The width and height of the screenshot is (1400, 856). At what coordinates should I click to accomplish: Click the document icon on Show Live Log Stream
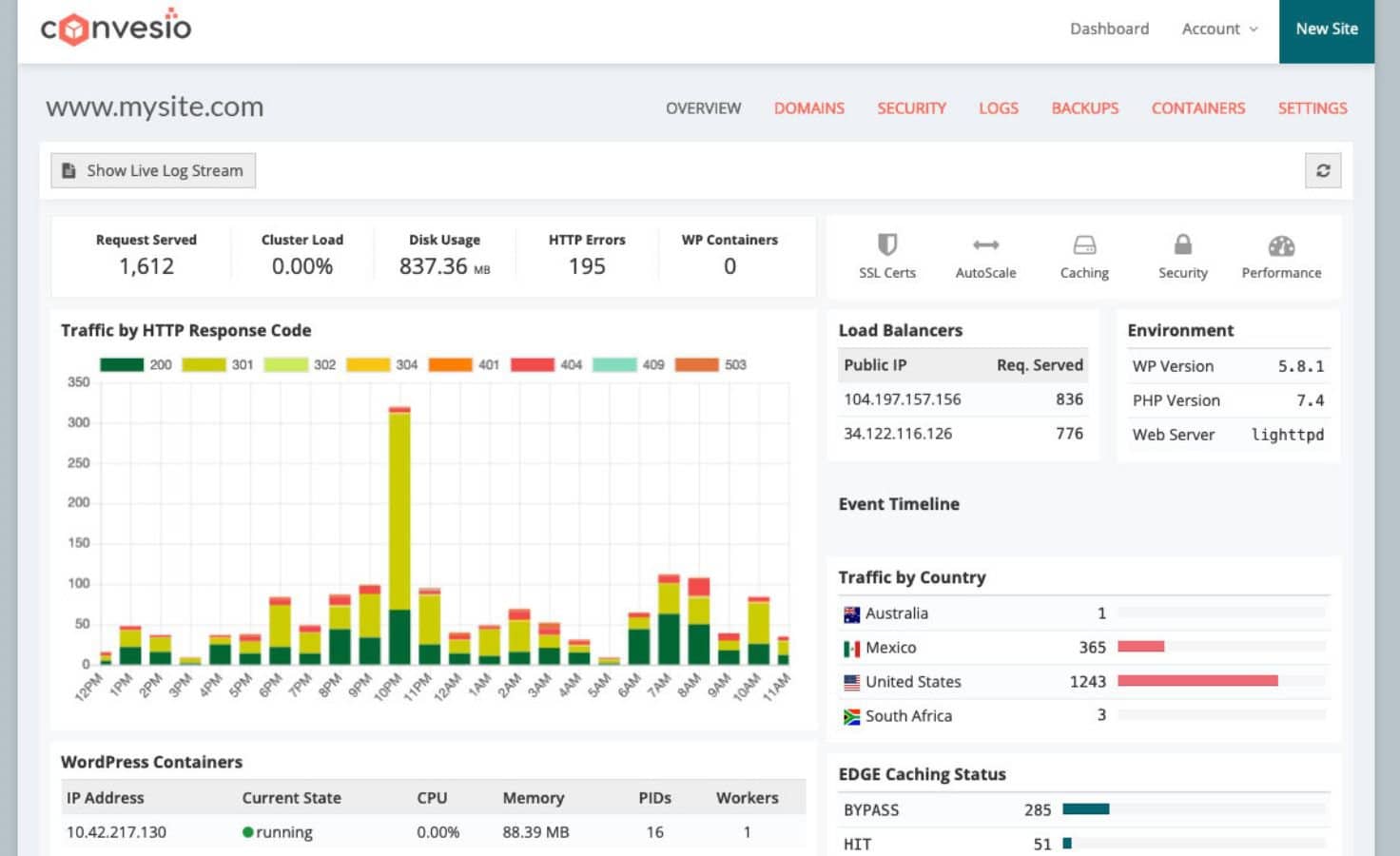[68, 169]
